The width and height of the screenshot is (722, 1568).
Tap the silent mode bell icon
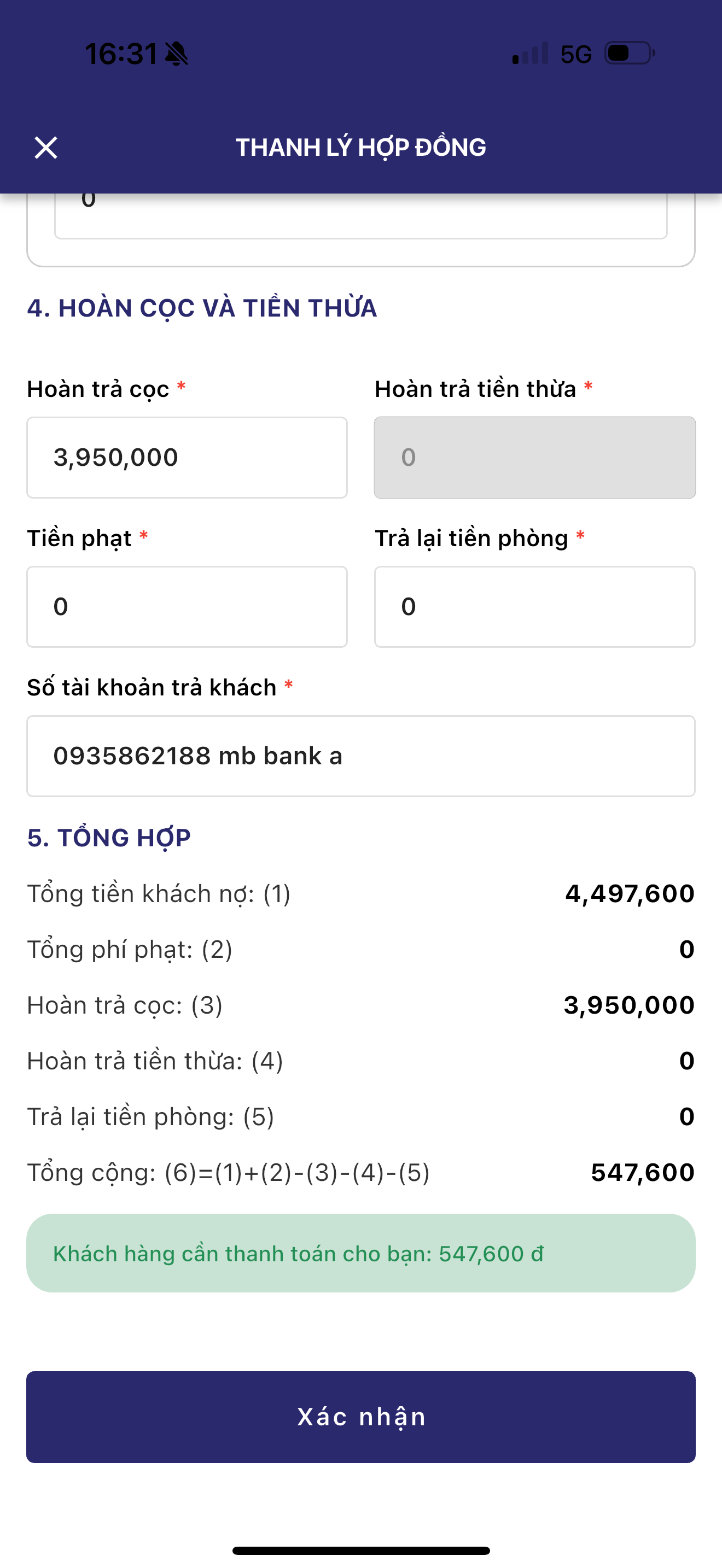[177, 54]
